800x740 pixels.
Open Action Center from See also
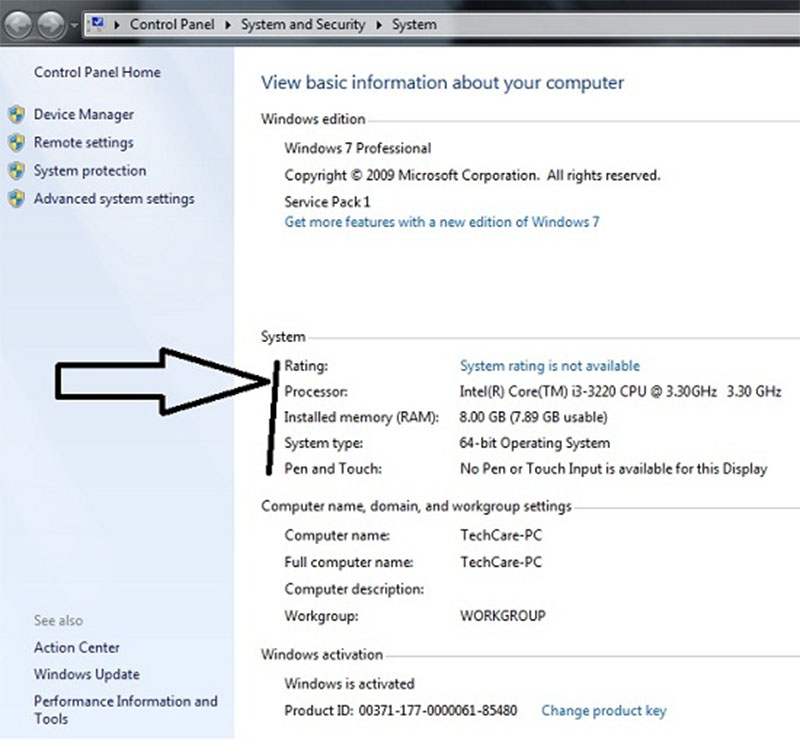point(76,648)
